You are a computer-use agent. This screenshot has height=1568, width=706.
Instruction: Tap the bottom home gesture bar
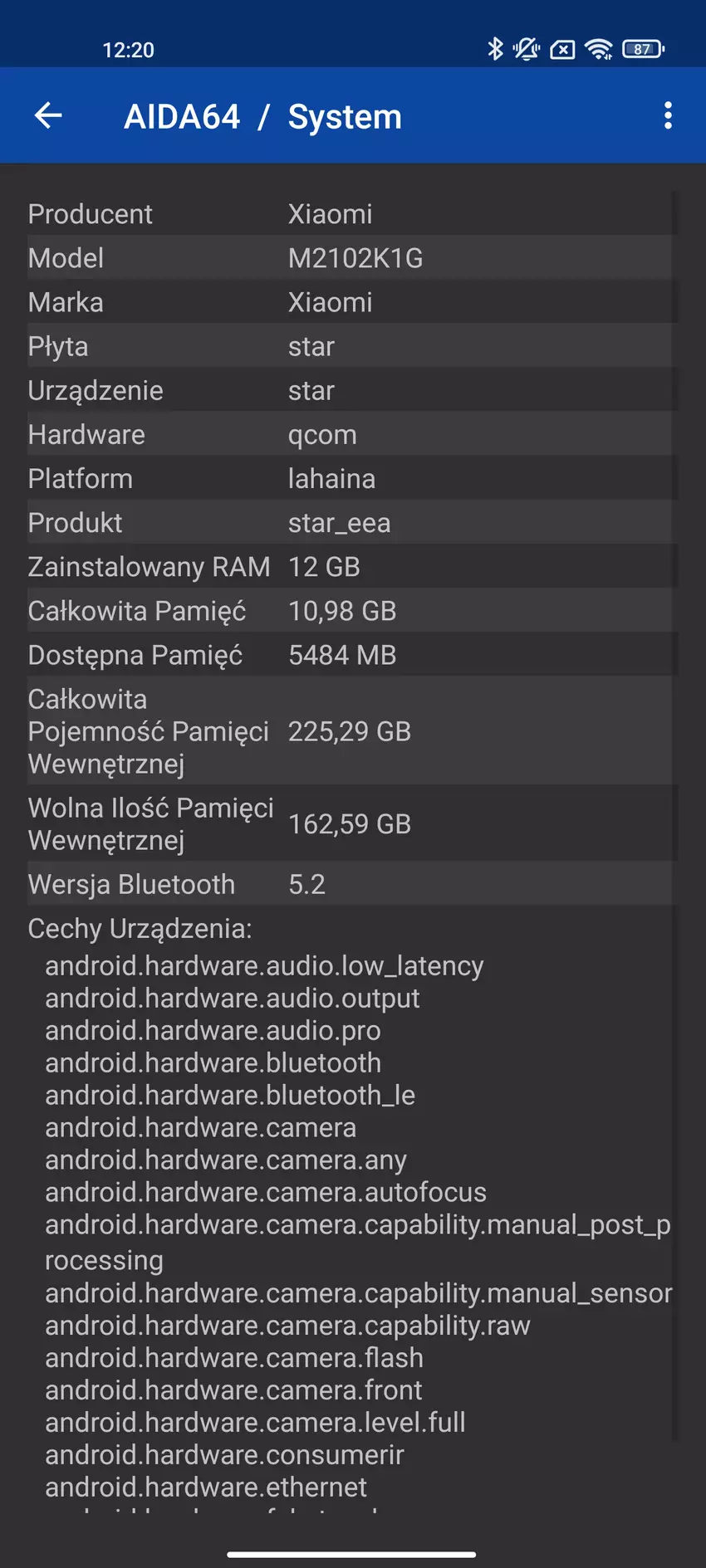351,1554
